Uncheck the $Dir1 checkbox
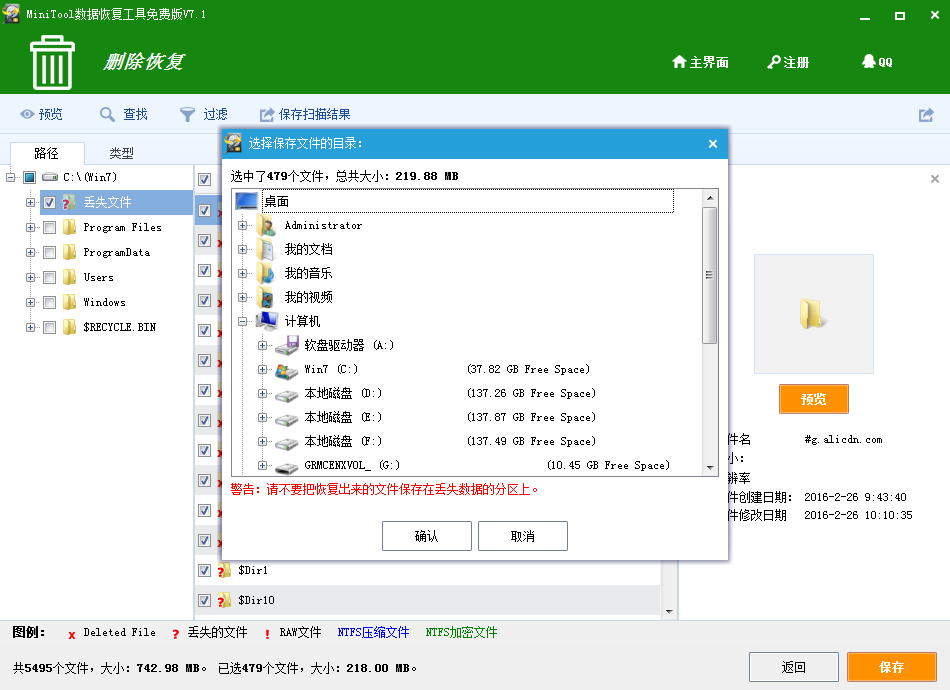The image size is (950, 690). [x=204, y=570]
